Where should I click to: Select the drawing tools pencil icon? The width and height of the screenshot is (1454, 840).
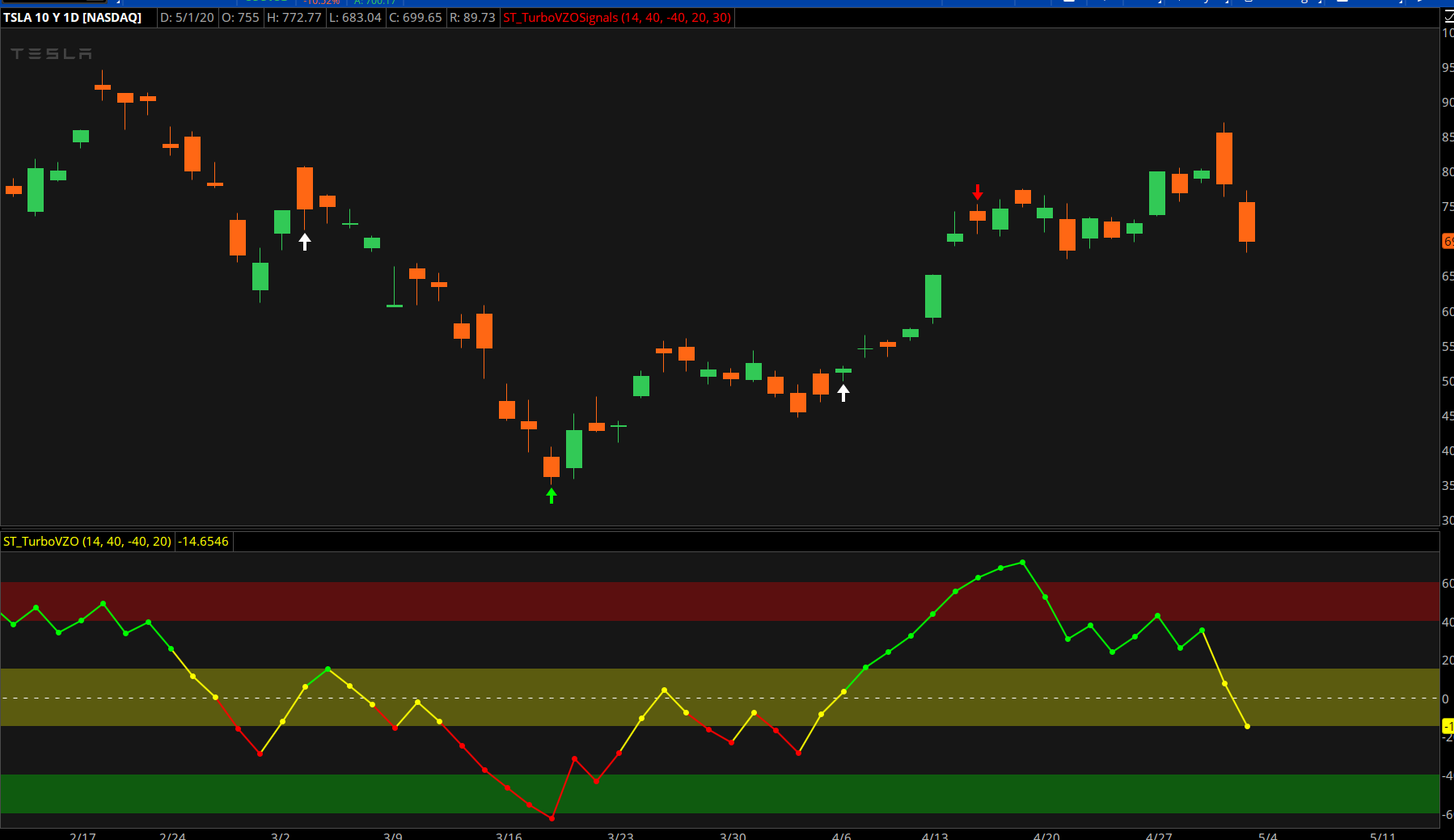point(1206,3)
